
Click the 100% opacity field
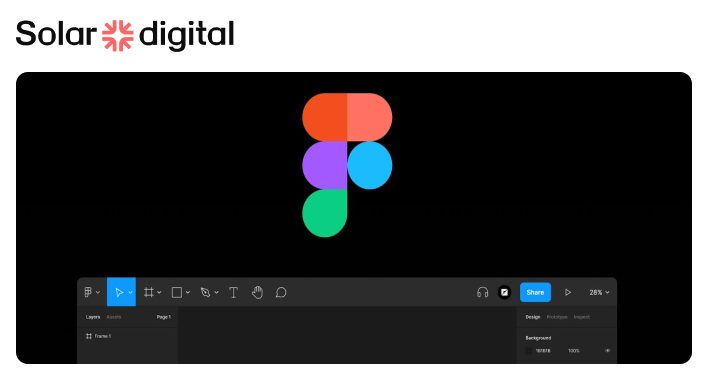coord(573,351)
